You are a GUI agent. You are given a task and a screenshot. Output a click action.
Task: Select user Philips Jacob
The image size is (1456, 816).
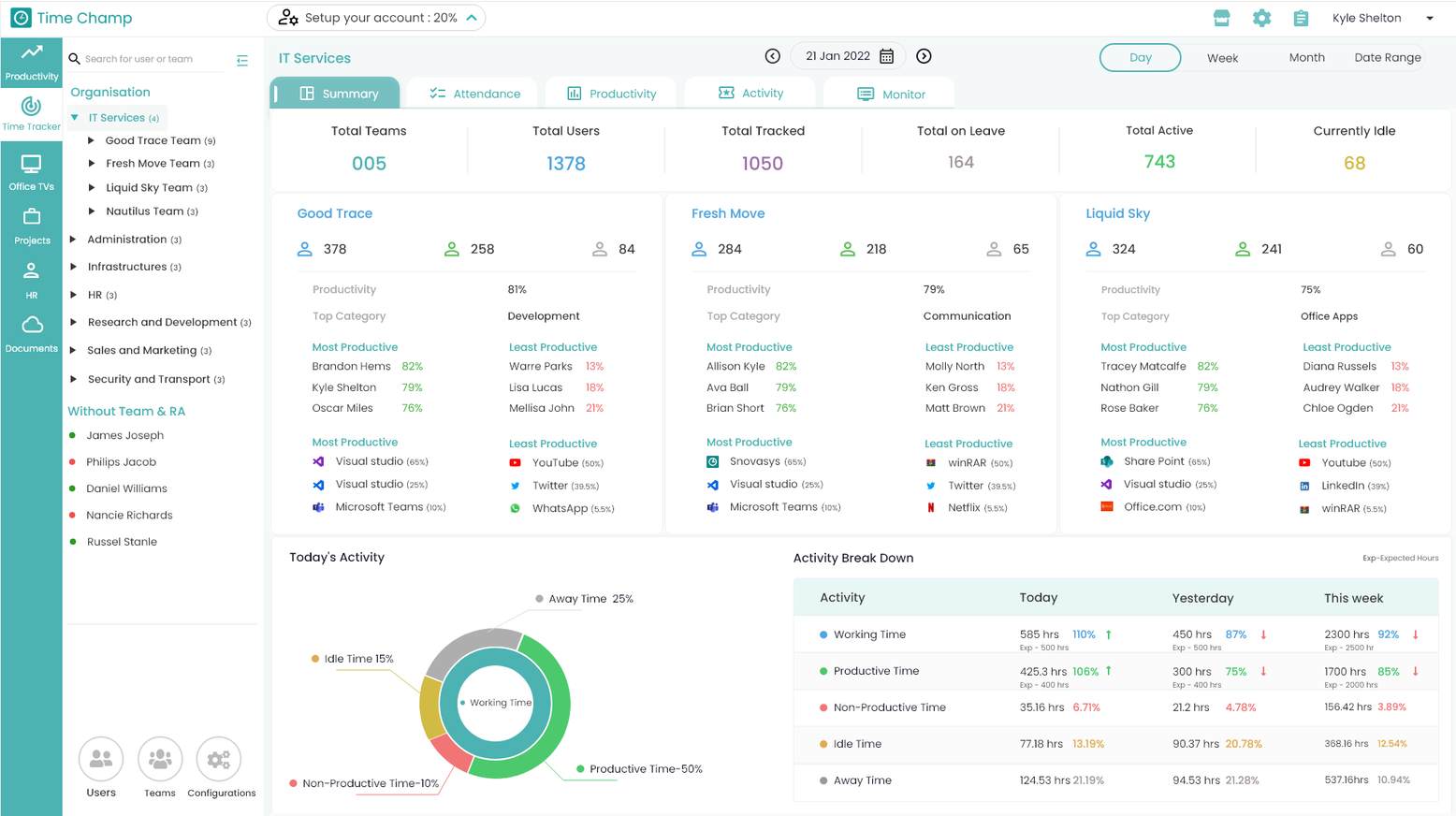(121, 462)
